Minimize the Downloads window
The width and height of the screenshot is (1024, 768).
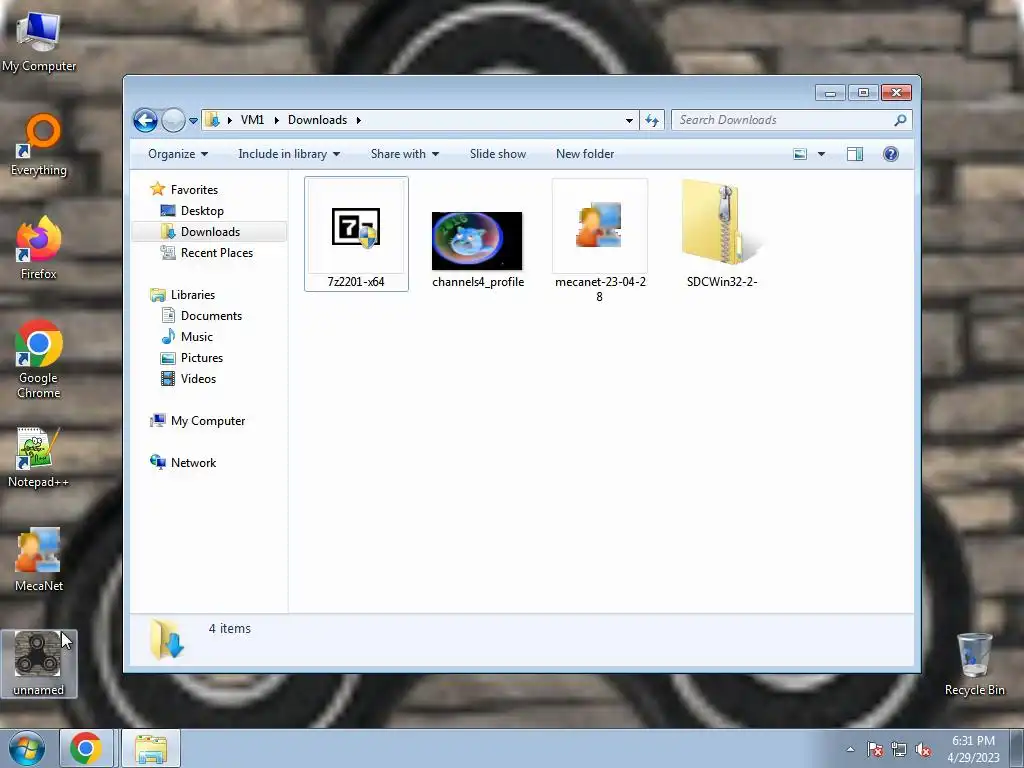pos(830,93)
